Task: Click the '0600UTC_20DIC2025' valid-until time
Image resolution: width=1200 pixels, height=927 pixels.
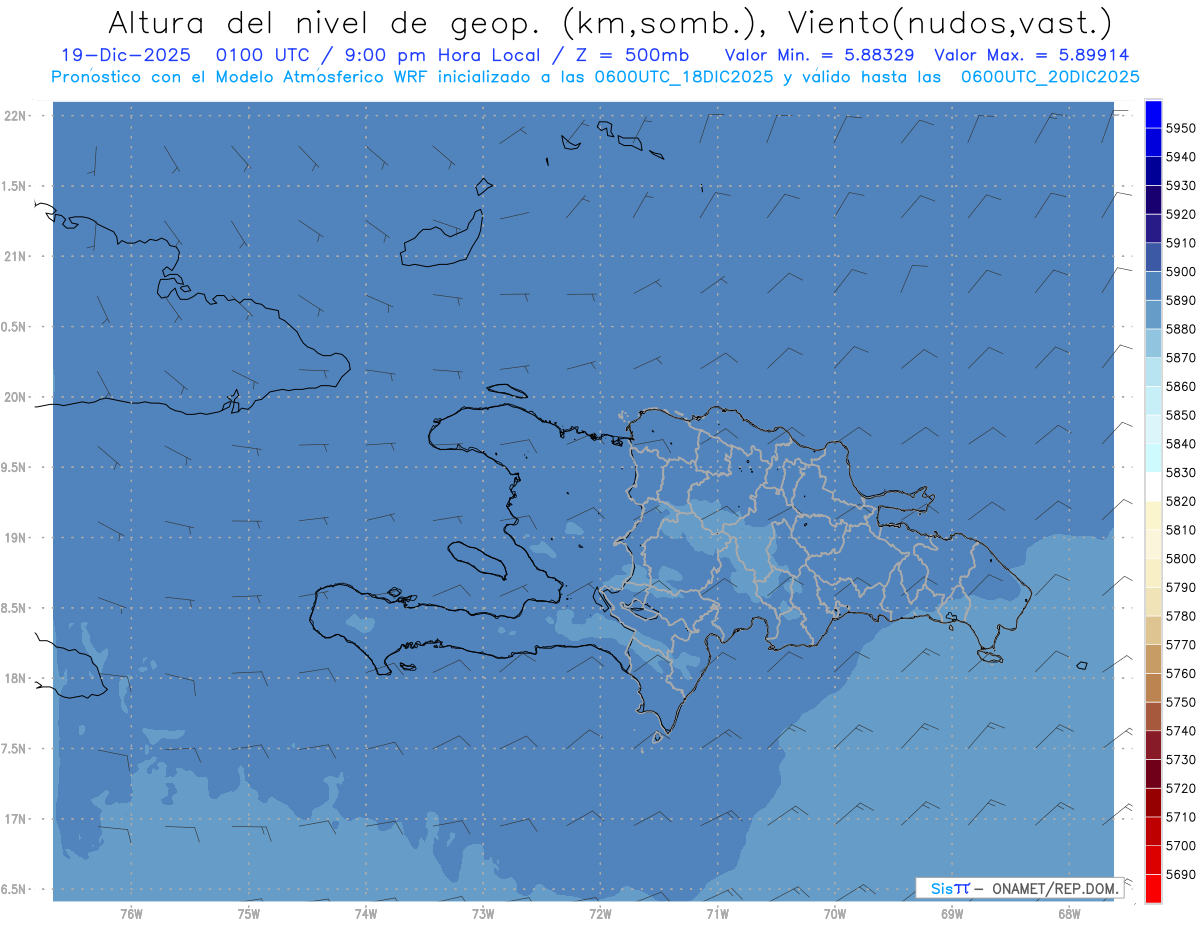Action: (x=1050, y=76)
